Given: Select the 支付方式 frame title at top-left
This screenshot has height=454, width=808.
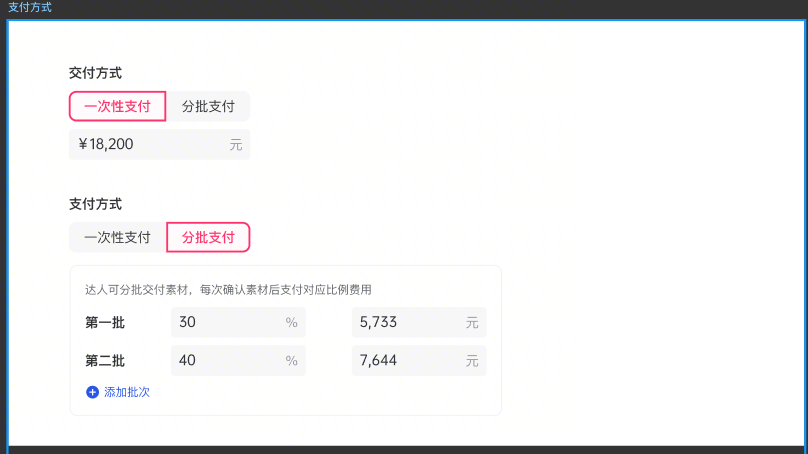Looking at the screenshot, I should coord(30,7).
